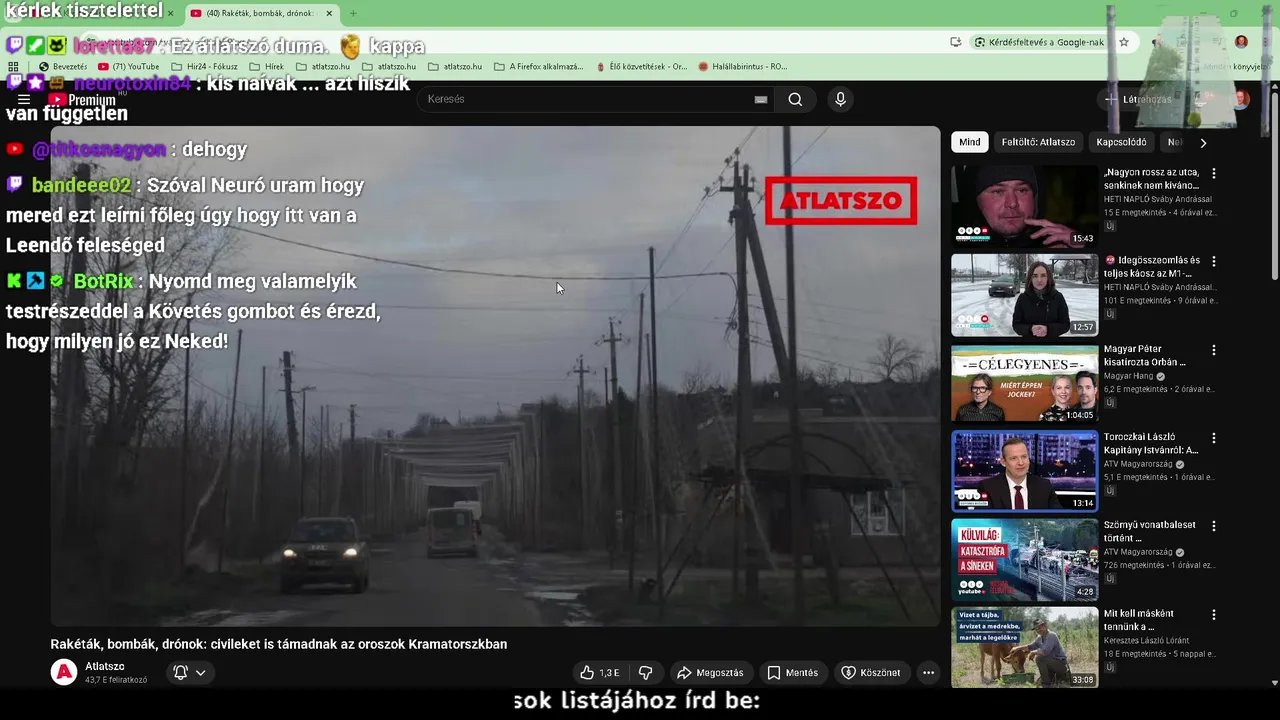Expand the notification options chevron
This screenshot has width=1280, height=720.
pos(201,673)
